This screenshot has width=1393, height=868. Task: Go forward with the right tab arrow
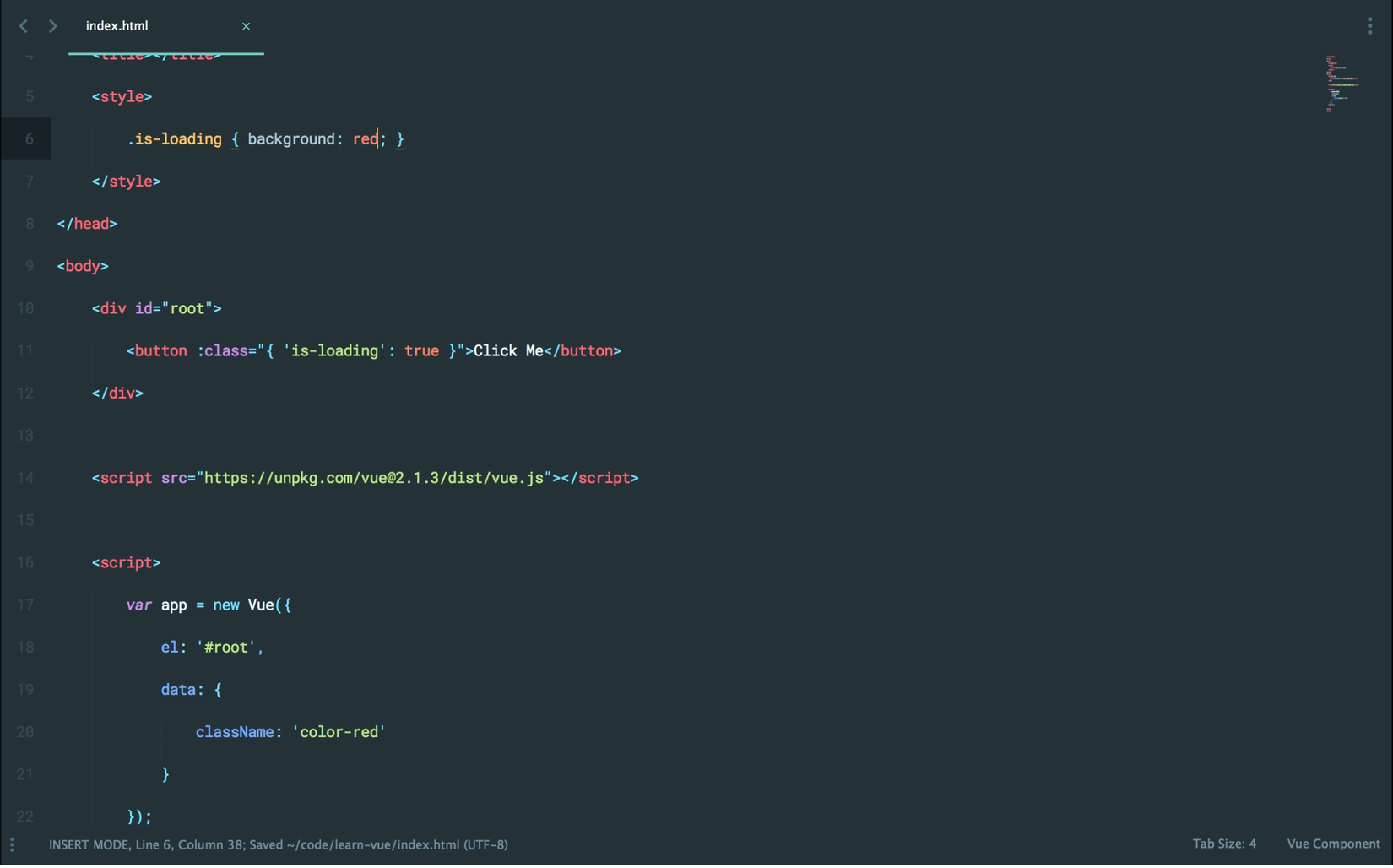52,26
